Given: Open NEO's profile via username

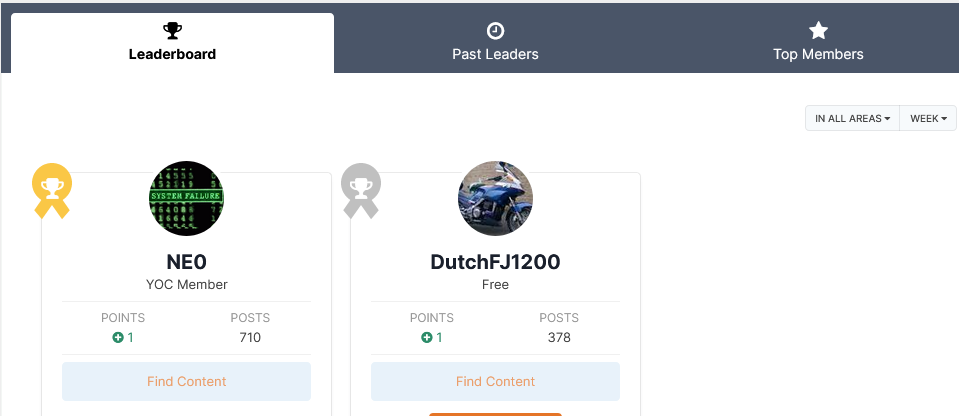Looking at the screenshot, I should click(x=186, y=262).
